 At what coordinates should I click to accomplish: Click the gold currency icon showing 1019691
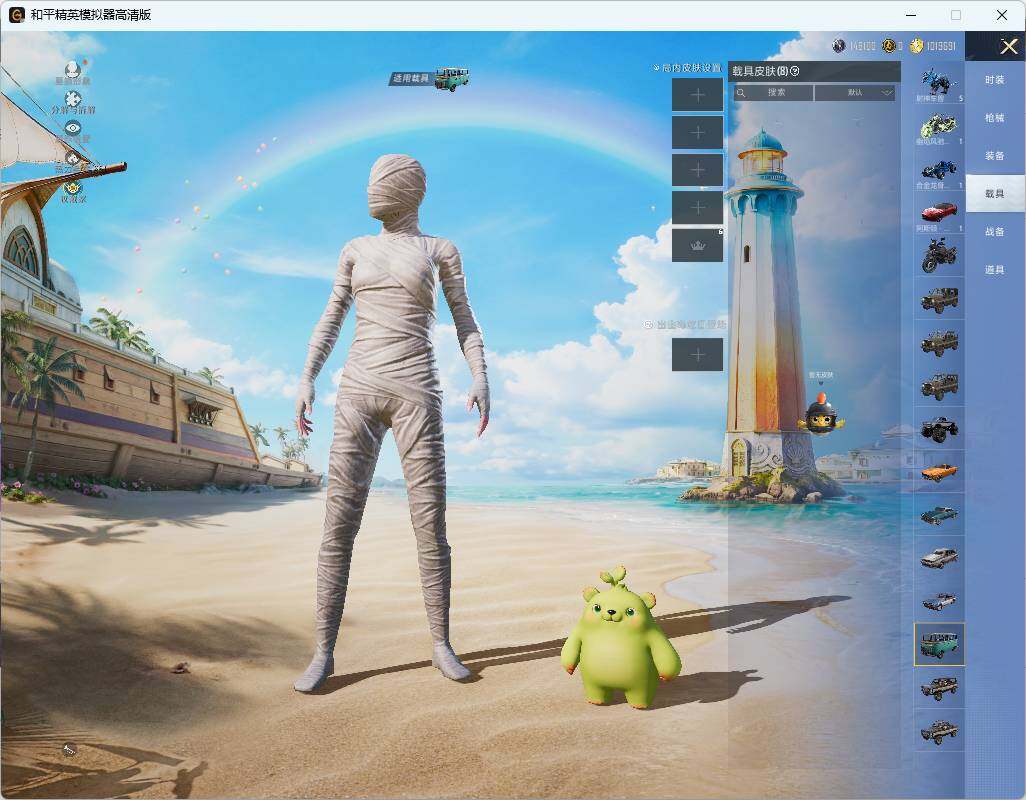click(x=916, y=46)
